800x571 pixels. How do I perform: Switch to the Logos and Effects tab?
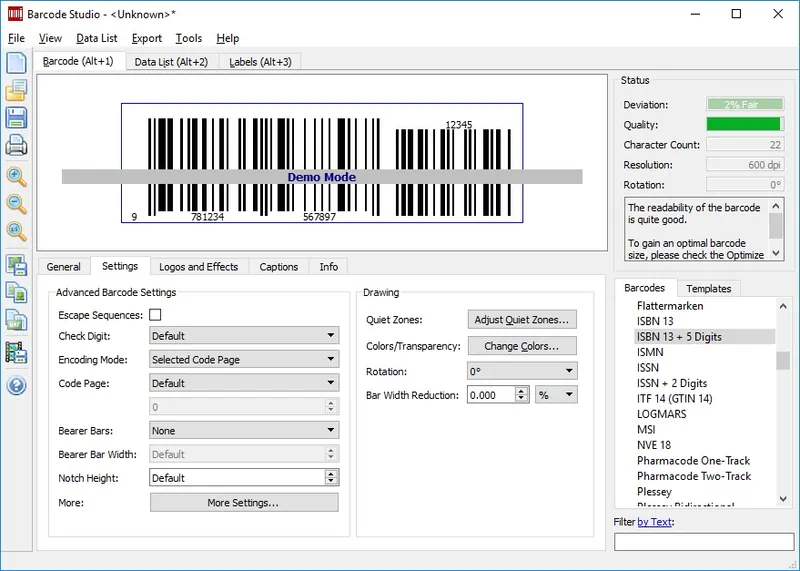(198, 267)
